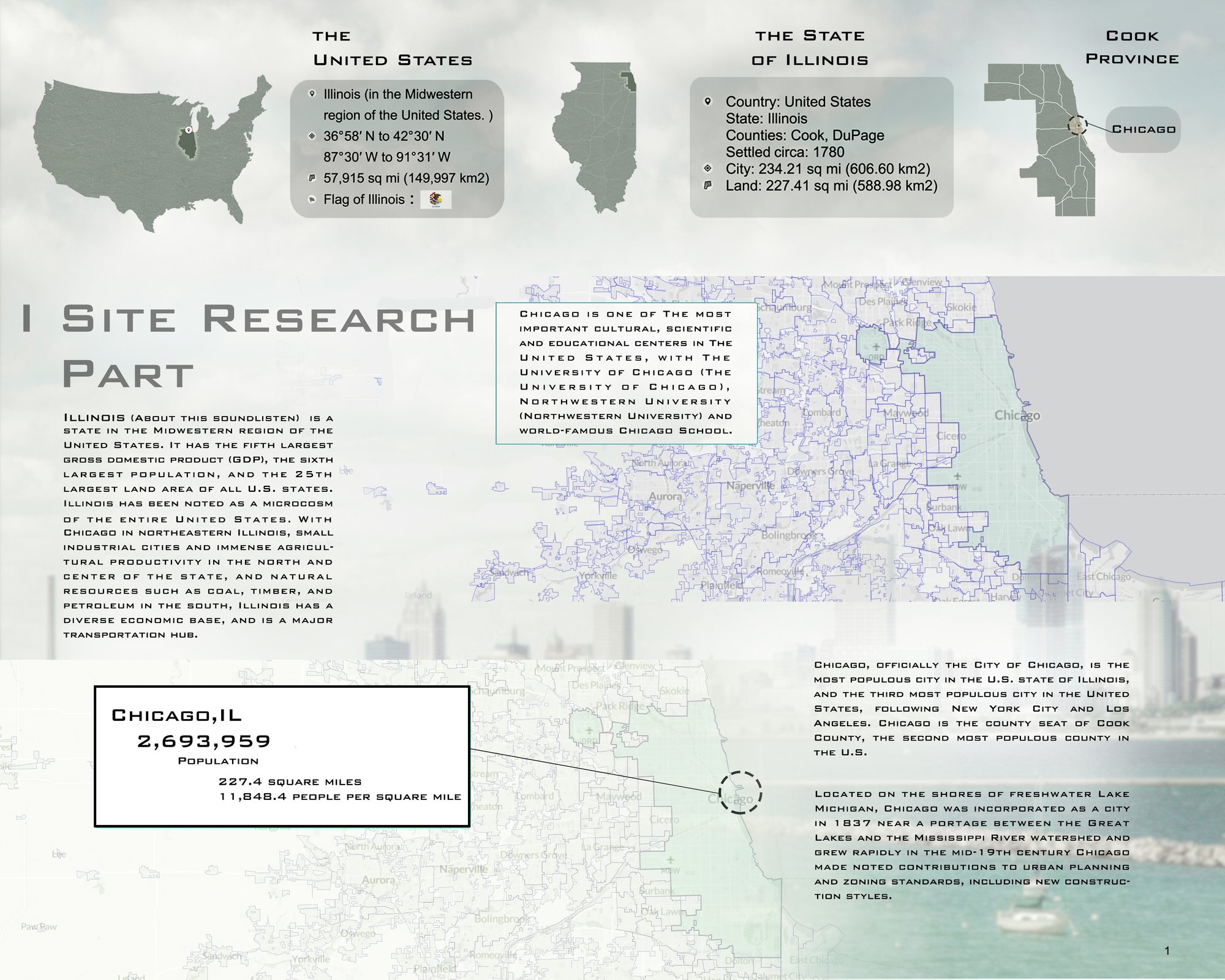Viewport: 1225px width, 980px height.
Task: Click the page number "1"
Action: tap(1167, 951)
